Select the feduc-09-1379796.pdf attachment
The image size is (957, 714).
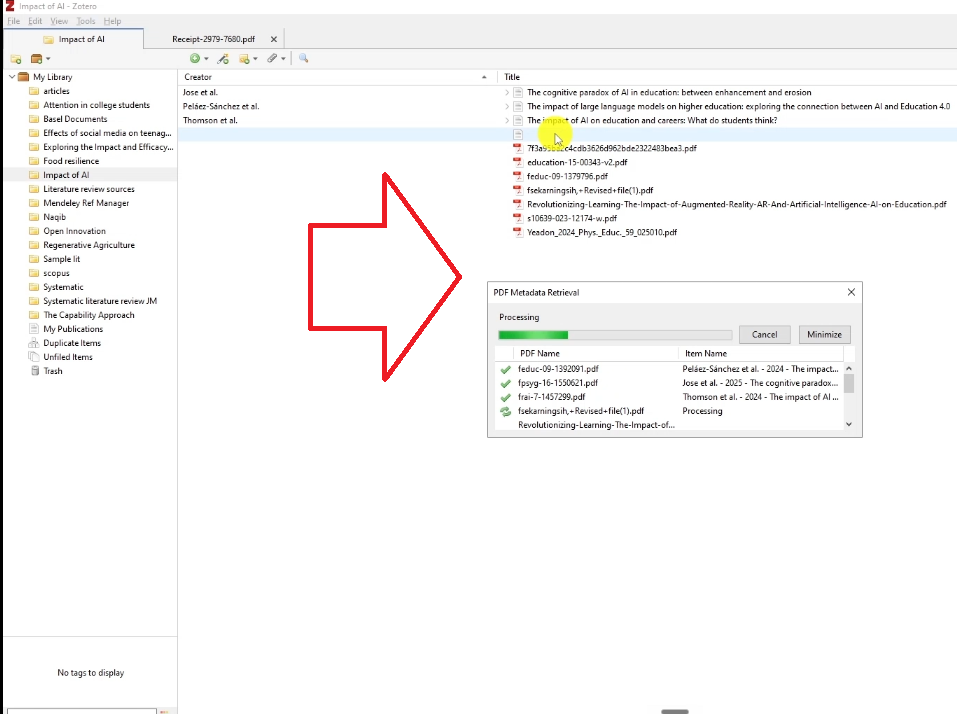pos(567,176)
